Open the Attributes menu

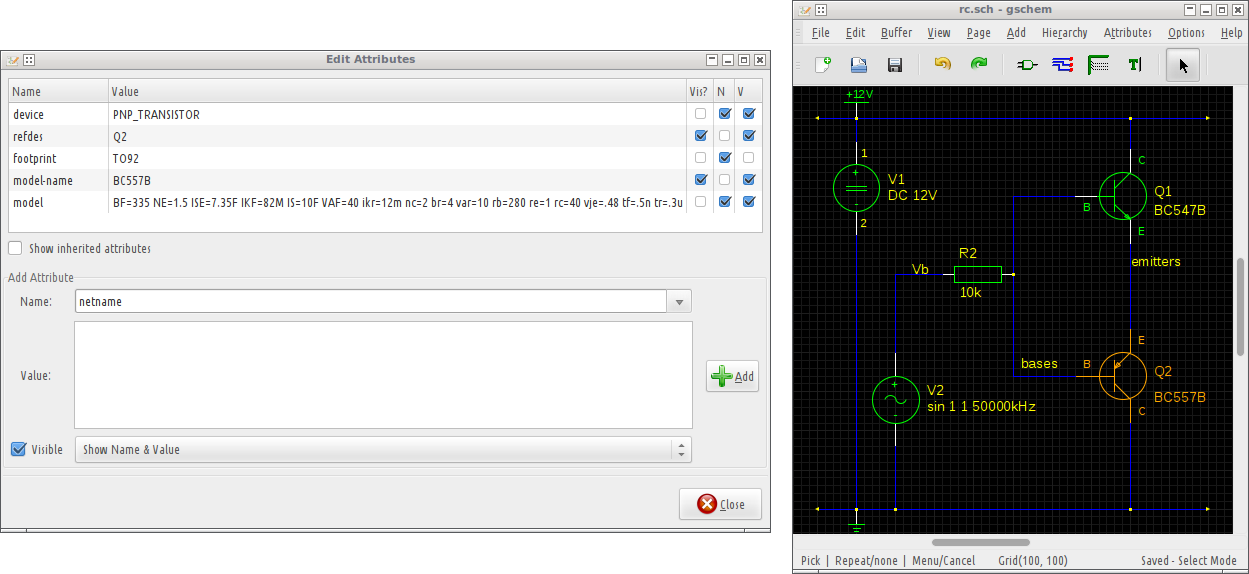1127,33
